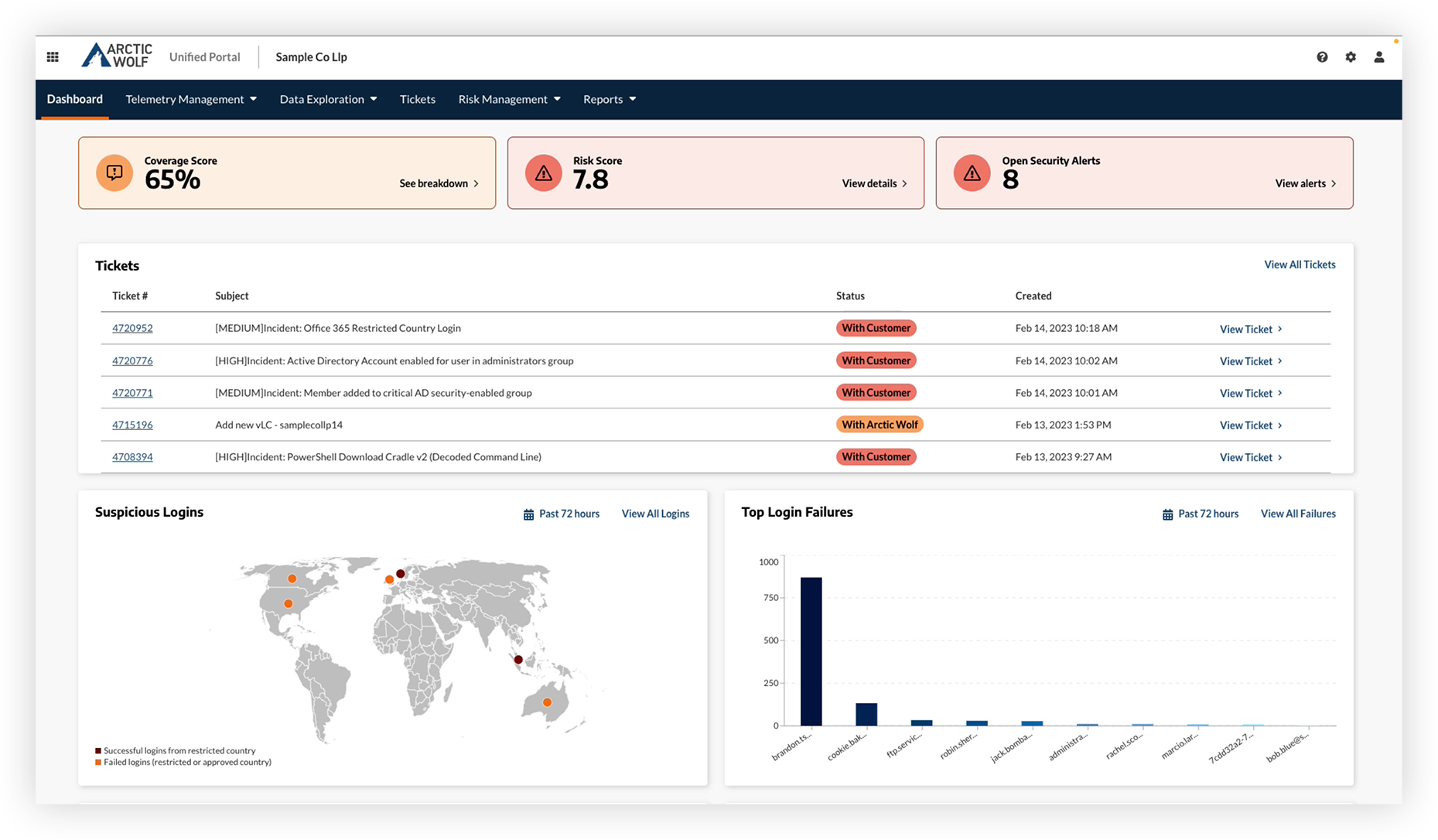Switch to the Tickets tab
This screenshot has height=840, width=1438.
tap(418, 99)
